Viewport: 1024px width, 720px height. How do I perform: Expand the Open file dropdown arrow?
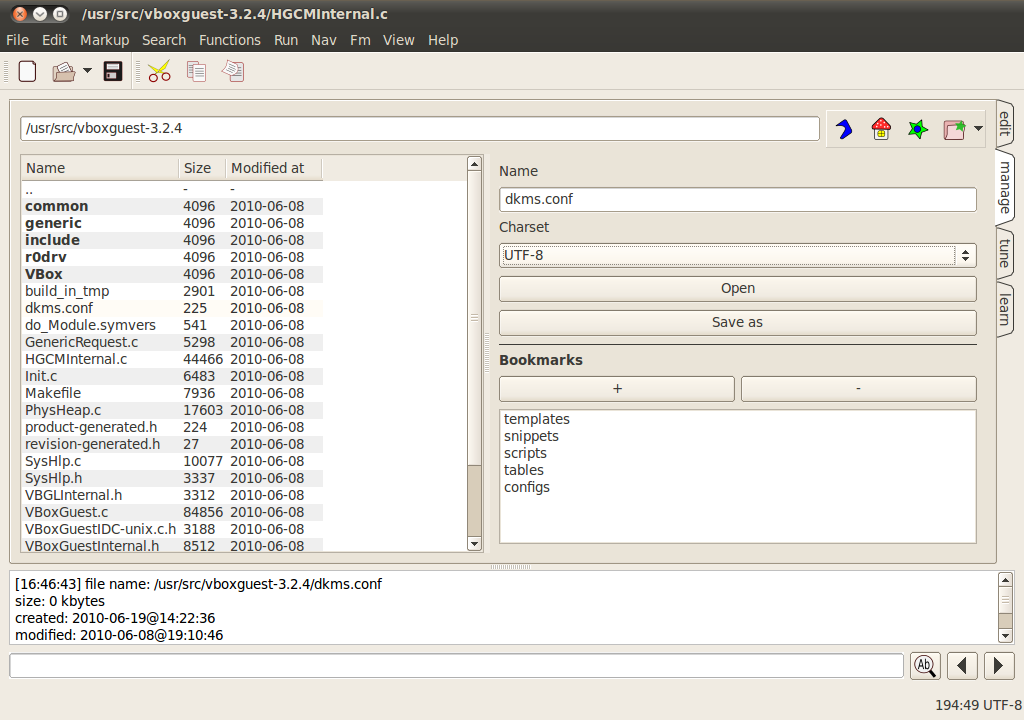tap(88, 71)
